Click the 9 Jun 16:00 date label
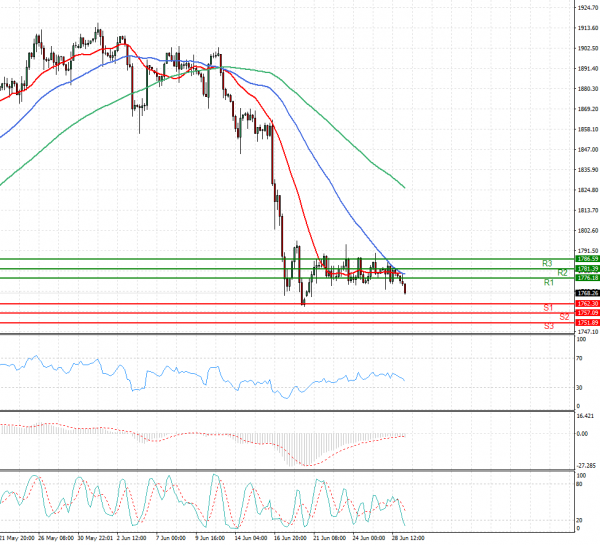The height and width of the screenshot is (545, 600). coord(210,538)
